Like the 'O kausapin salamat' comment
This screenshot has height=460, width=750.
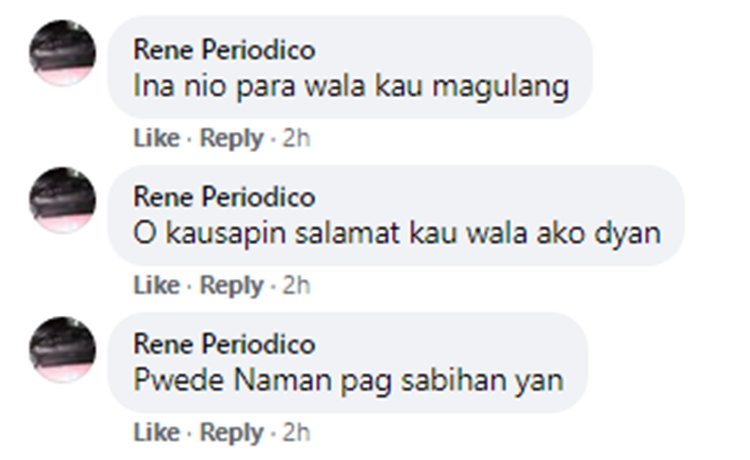point(156,285)
